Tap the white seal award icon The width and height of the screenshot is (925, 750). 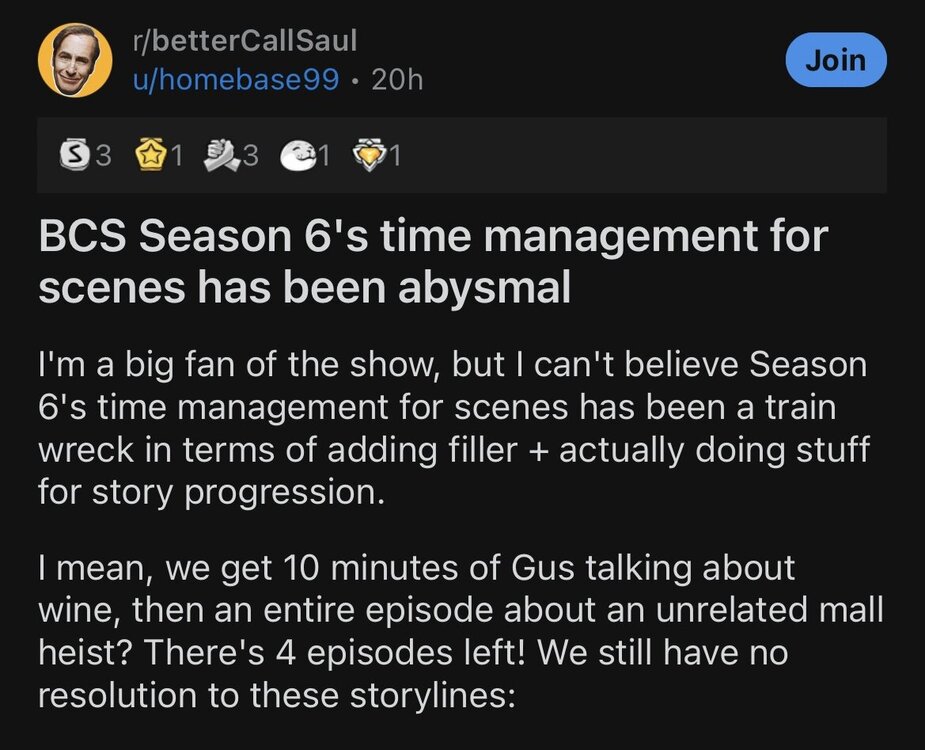tap(298, 155)
